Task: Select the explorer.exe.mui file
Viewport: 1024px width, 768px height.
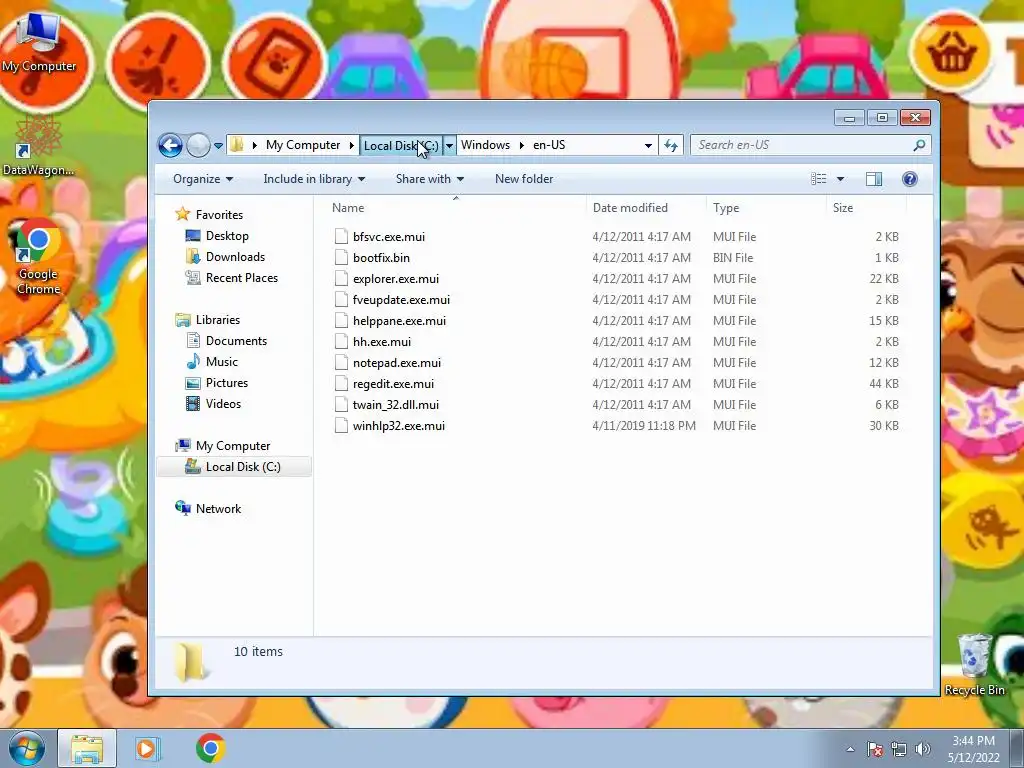Action: (396, 279)
